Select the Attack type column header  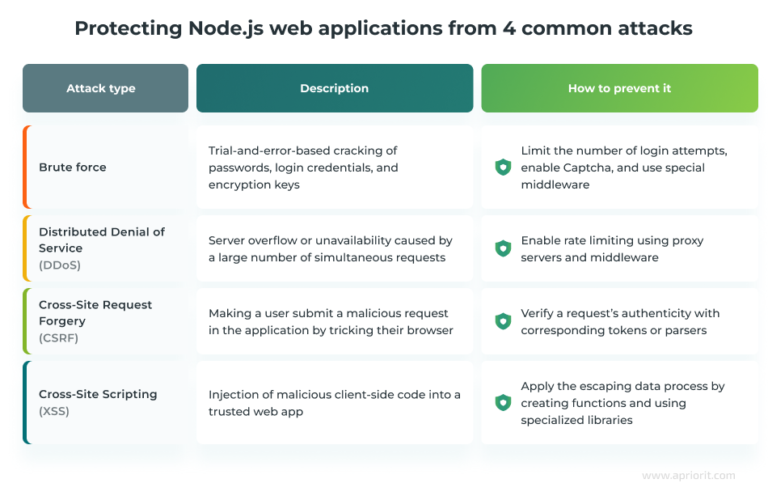pyautogui.click(x=105, y=88)
